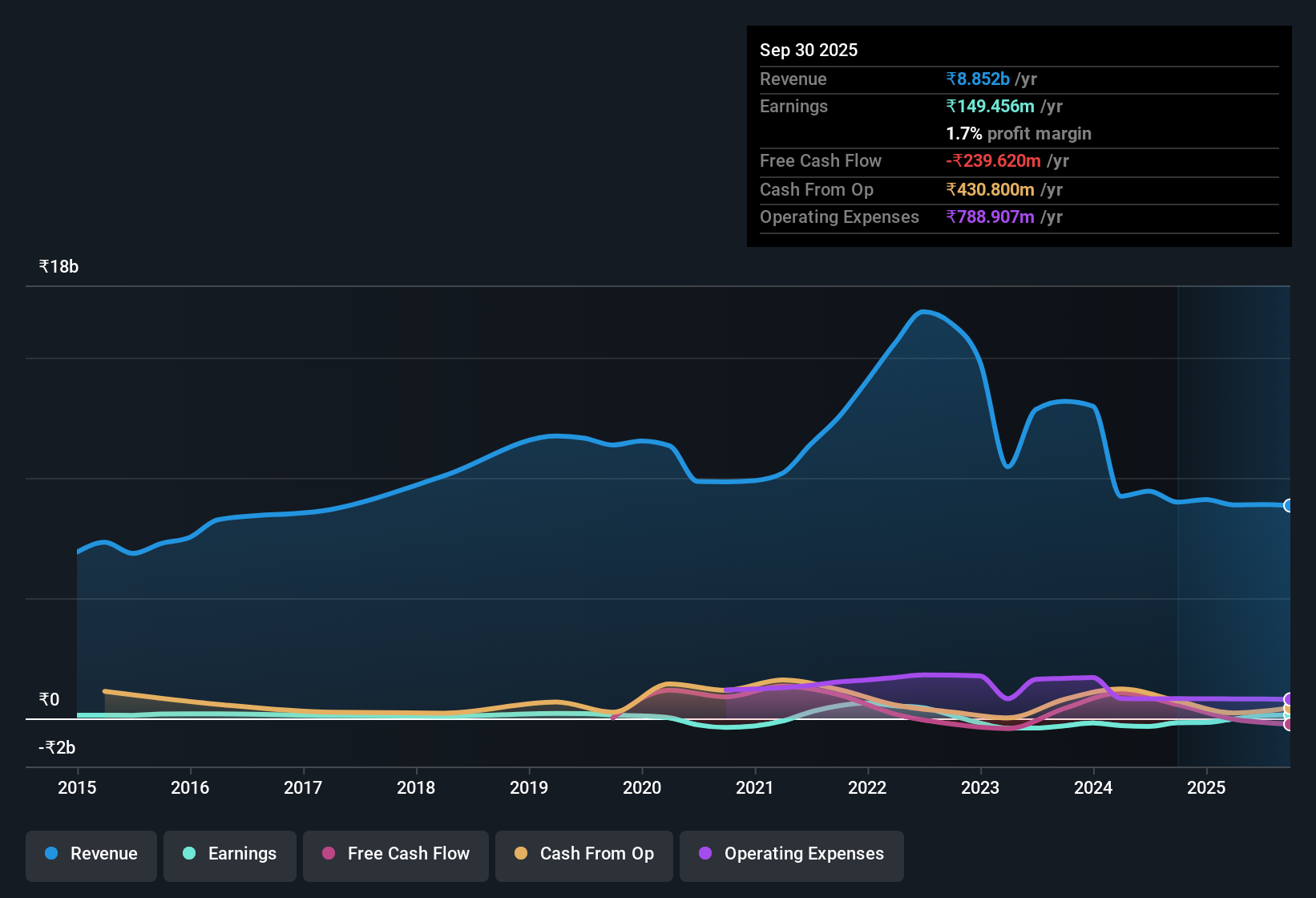Click the ₹0 y-axis label

(x=49, y=700)
